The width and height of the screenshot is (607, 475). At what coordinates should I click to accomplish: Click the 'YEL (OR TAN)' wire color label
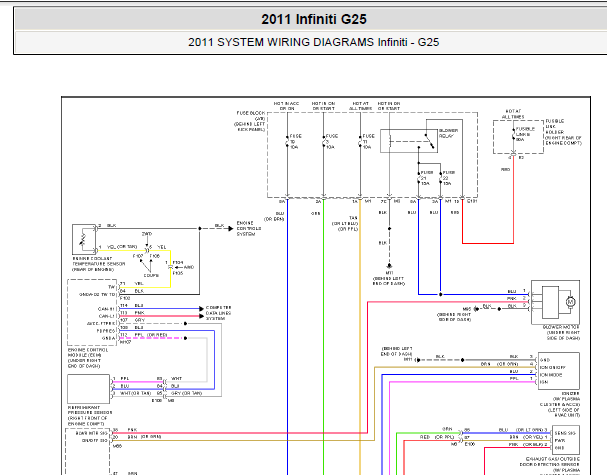tap(122, 247)
